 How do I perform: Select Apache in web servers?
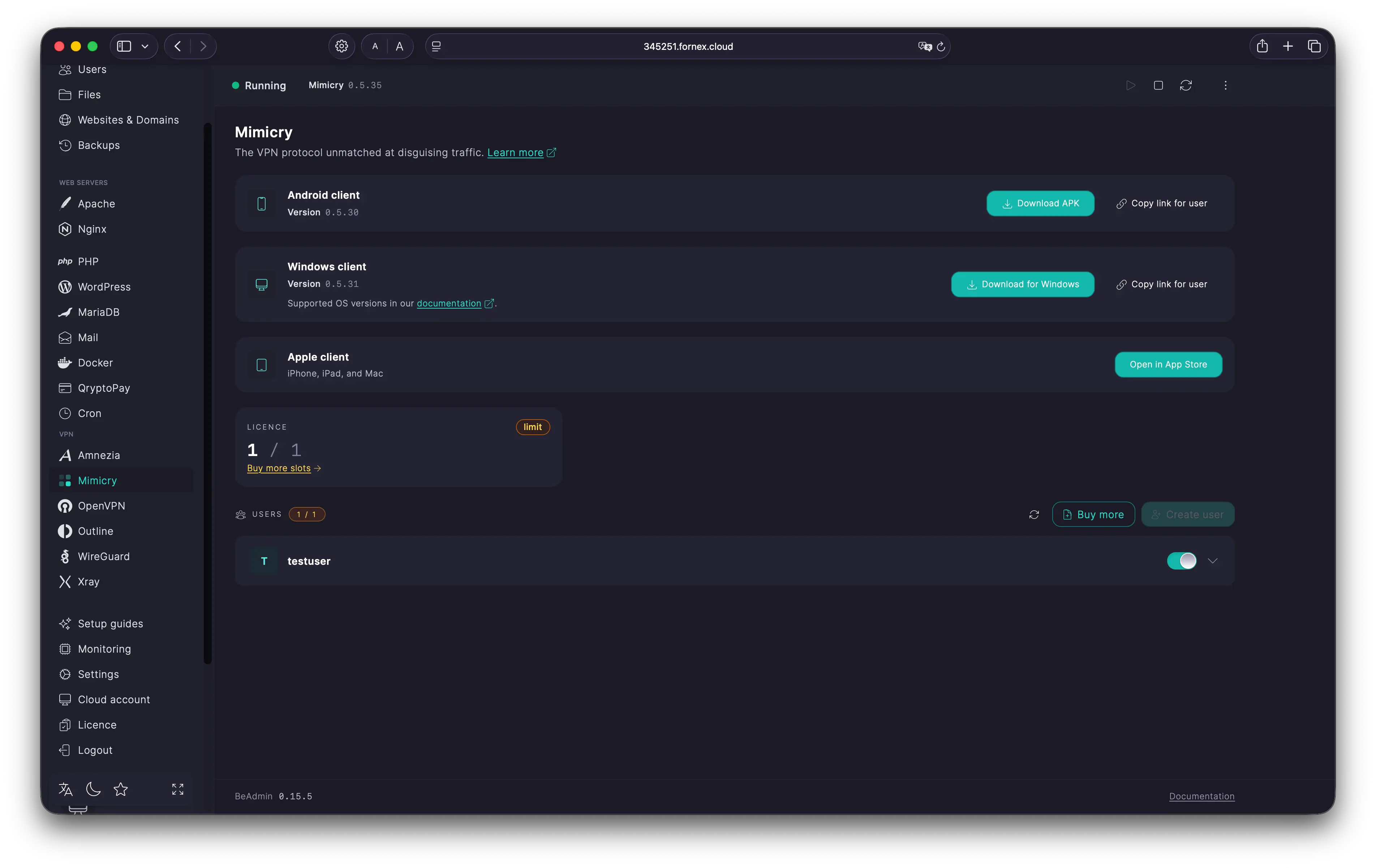(x=96, y=203)
